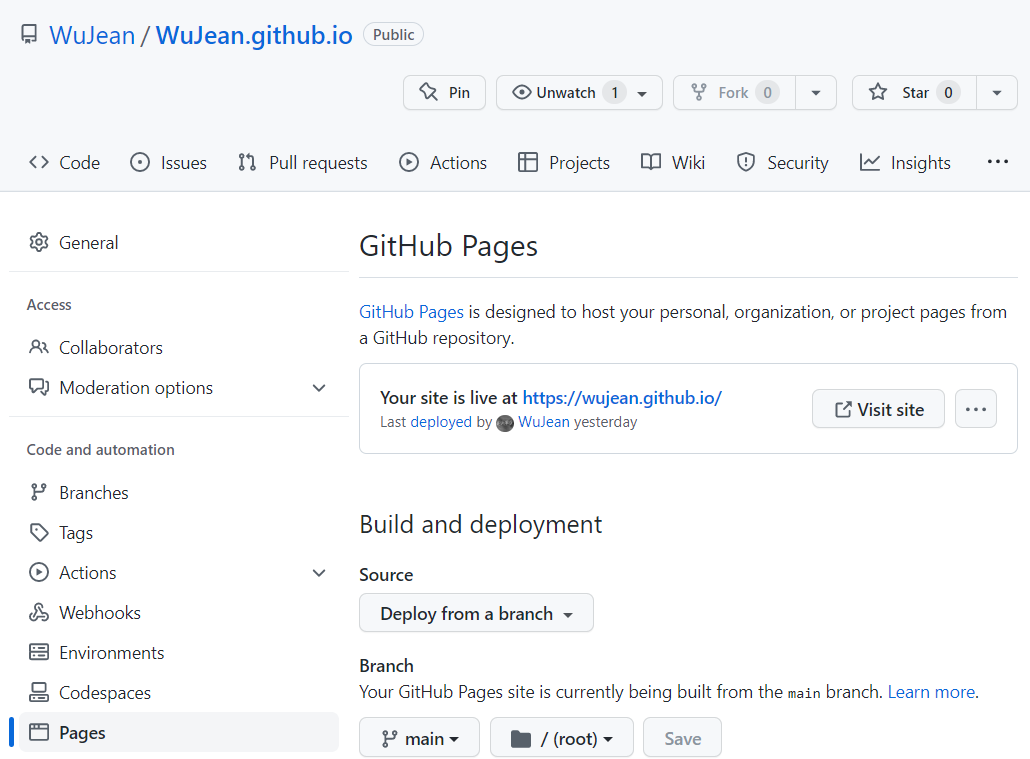This screenshot has width=1030, height=759.
Task: Open the Pull requests tab
Action: click(x=302, y=162)
